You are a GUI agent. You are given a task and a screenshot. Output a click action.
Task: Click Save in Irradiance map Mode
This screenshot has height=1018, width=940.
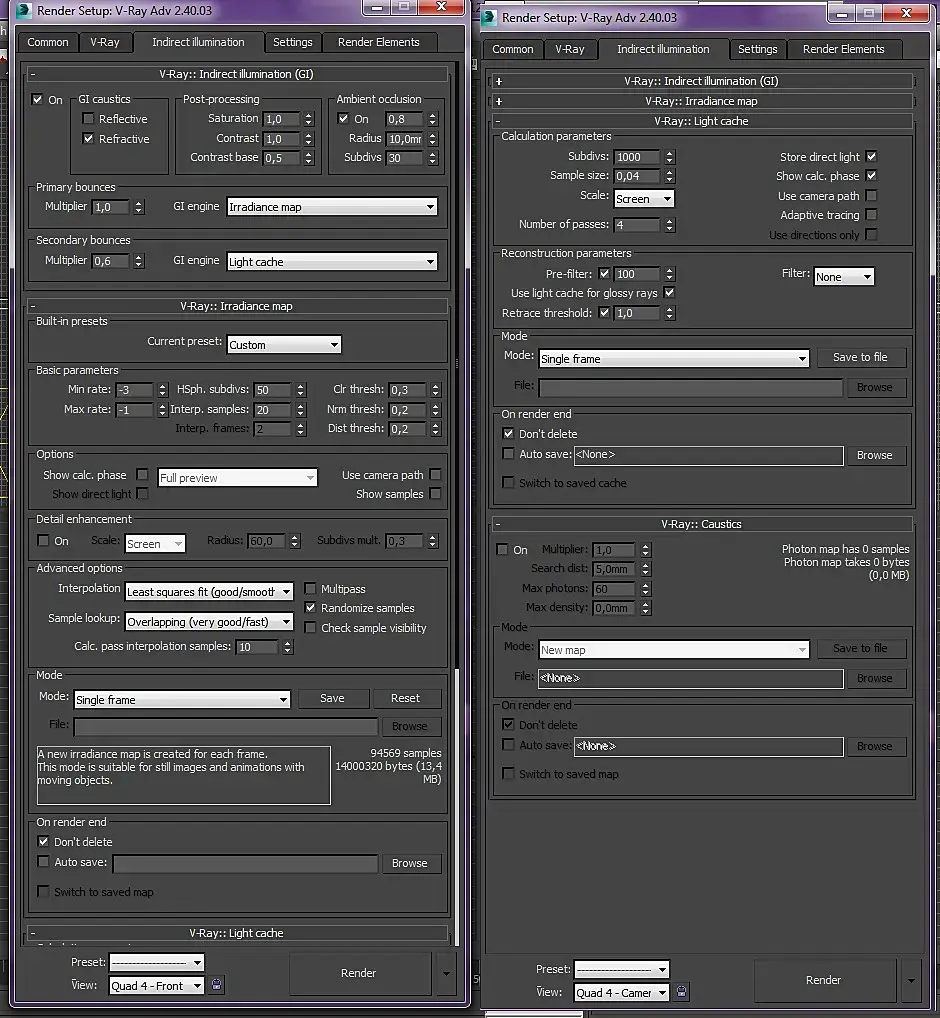tap(332, 699)
